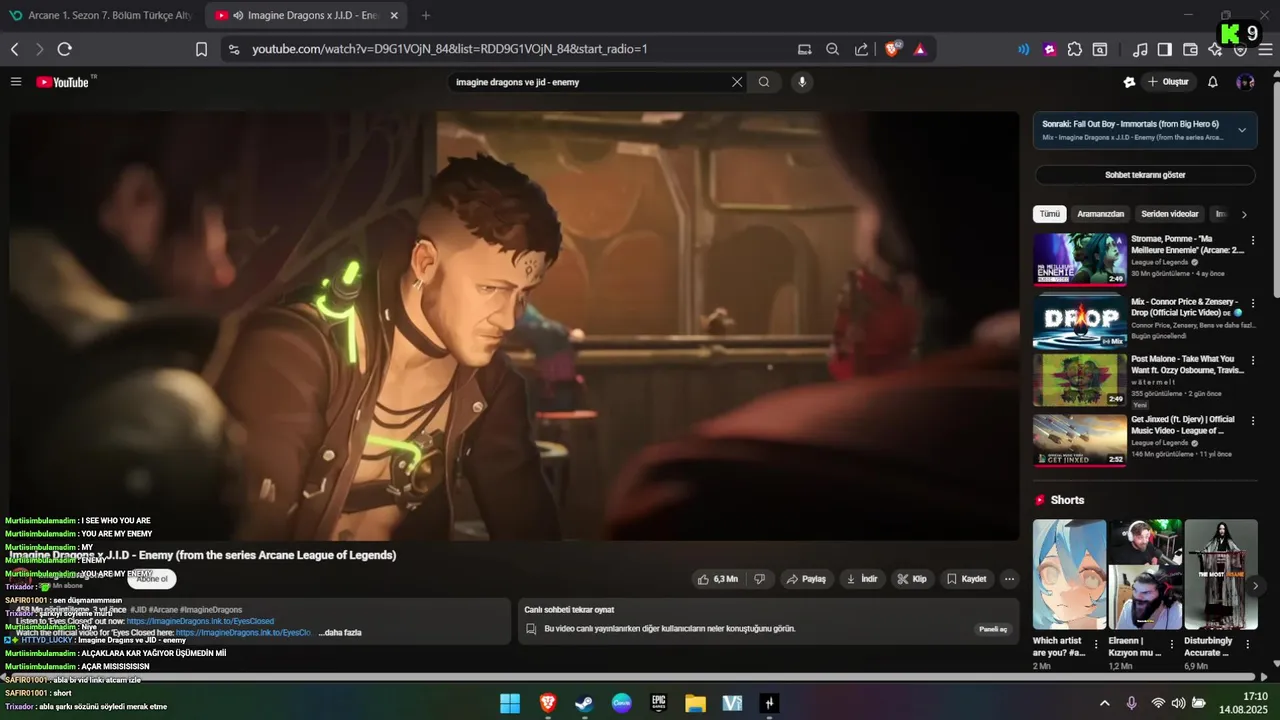This screenshot has height=720, width=1280.
Task: Toggle the browser sidebar panel icon
Action: coord(1165,49)
